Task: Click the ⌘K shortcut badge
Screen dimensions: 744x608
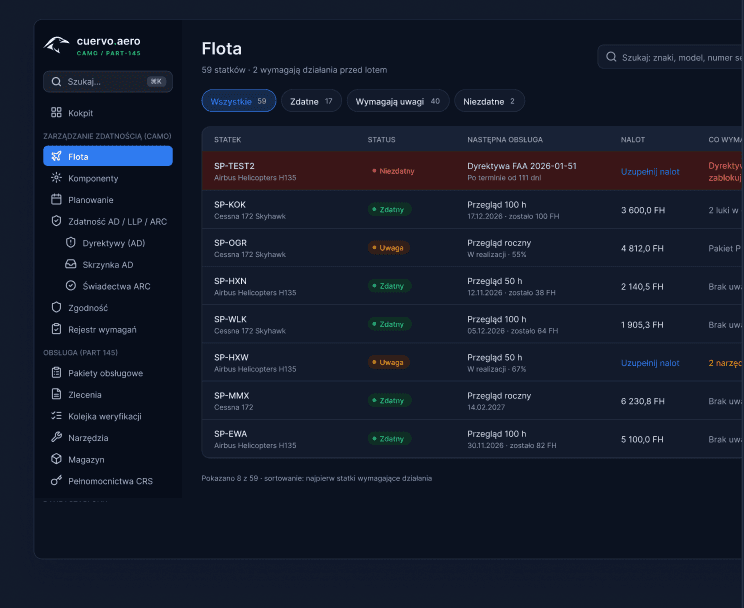Action: point(156,82)
